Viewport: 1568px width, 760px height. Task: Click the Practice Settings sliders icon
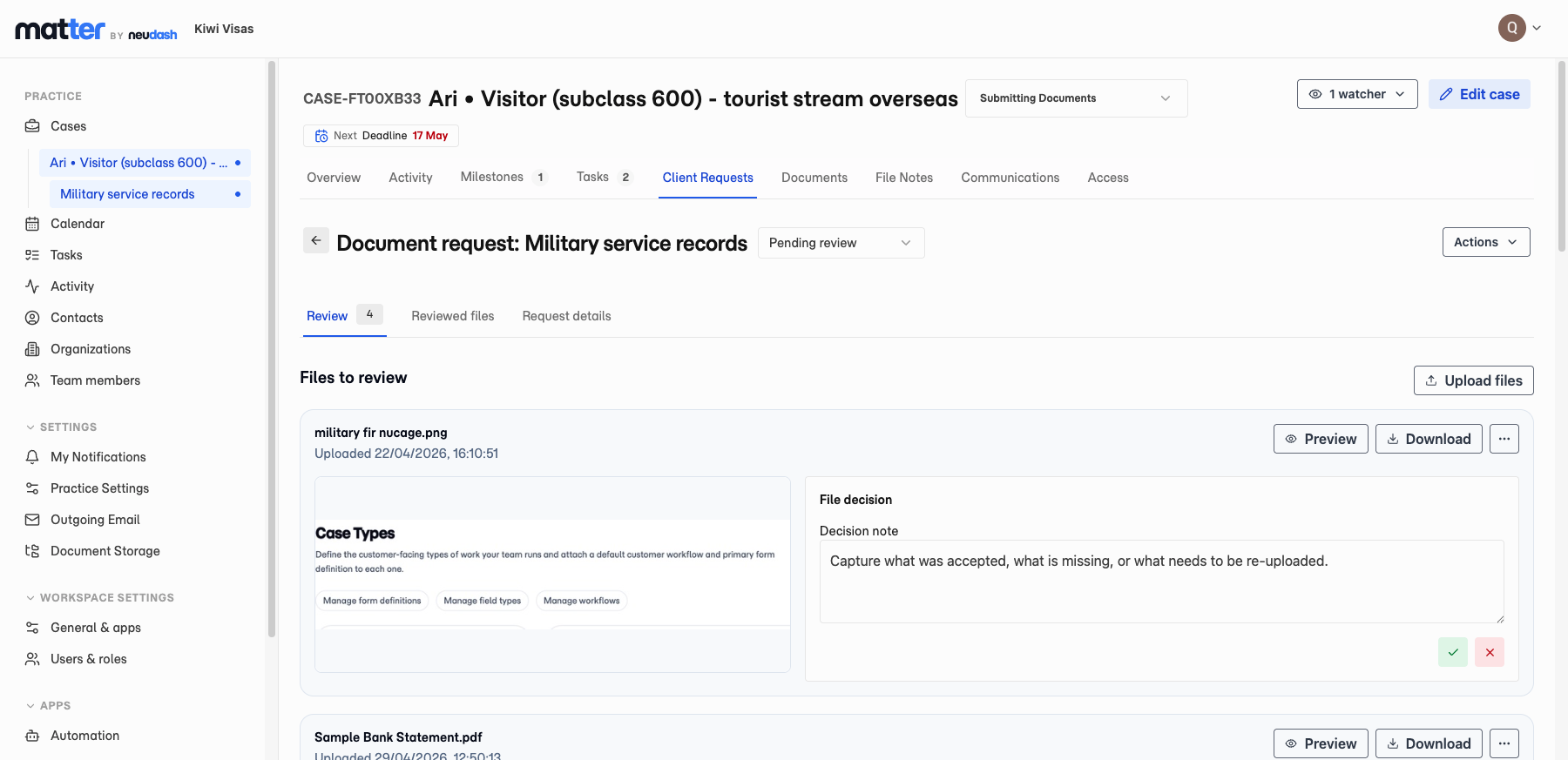pyautogui.click(x=32, y=488)
